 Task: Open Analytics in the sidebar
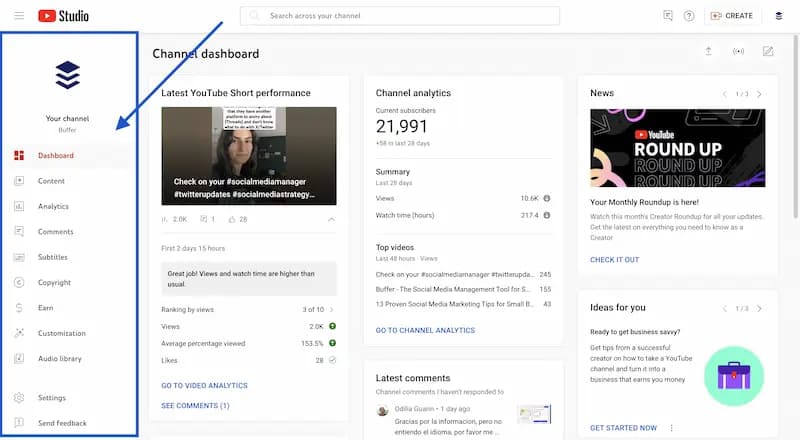point(53,207)
